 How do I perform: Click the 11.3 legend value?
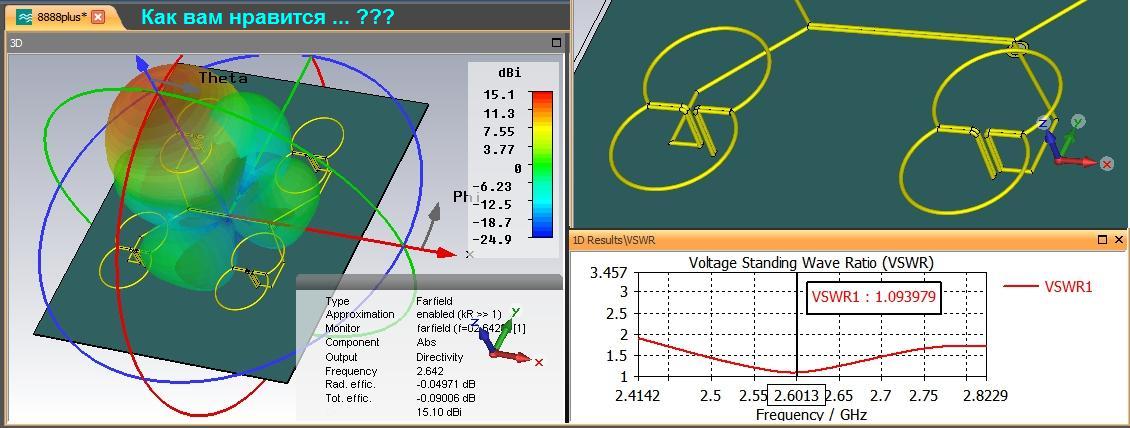(499, 113)
